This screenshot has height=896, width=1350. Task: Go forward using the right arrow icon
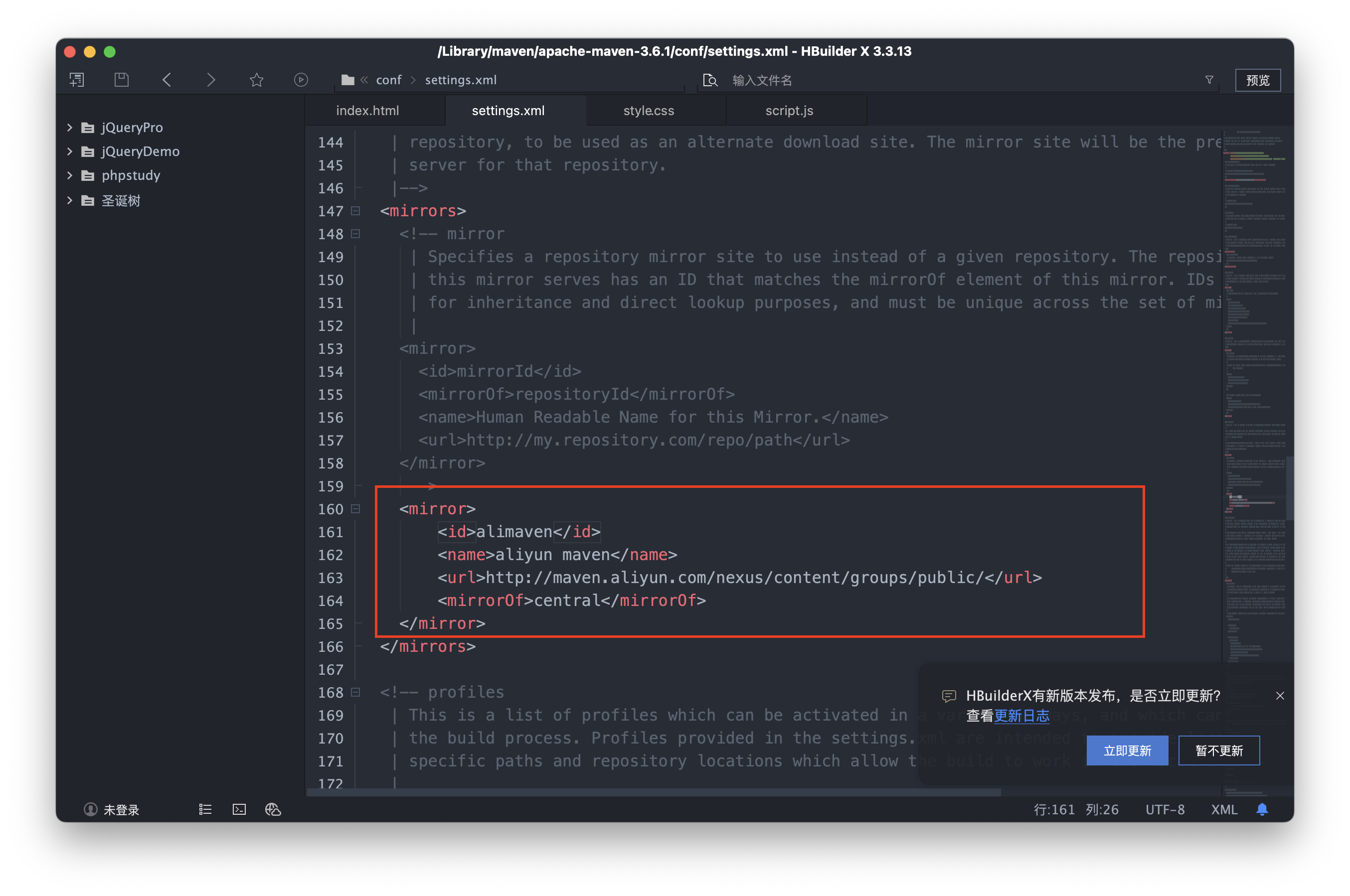211,80
